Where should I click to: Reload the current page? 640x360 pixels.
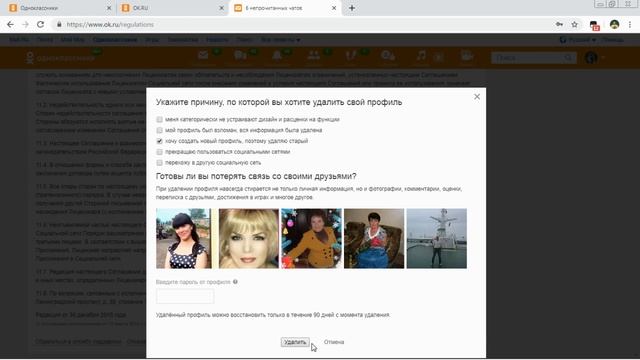[x=40, y=24]
